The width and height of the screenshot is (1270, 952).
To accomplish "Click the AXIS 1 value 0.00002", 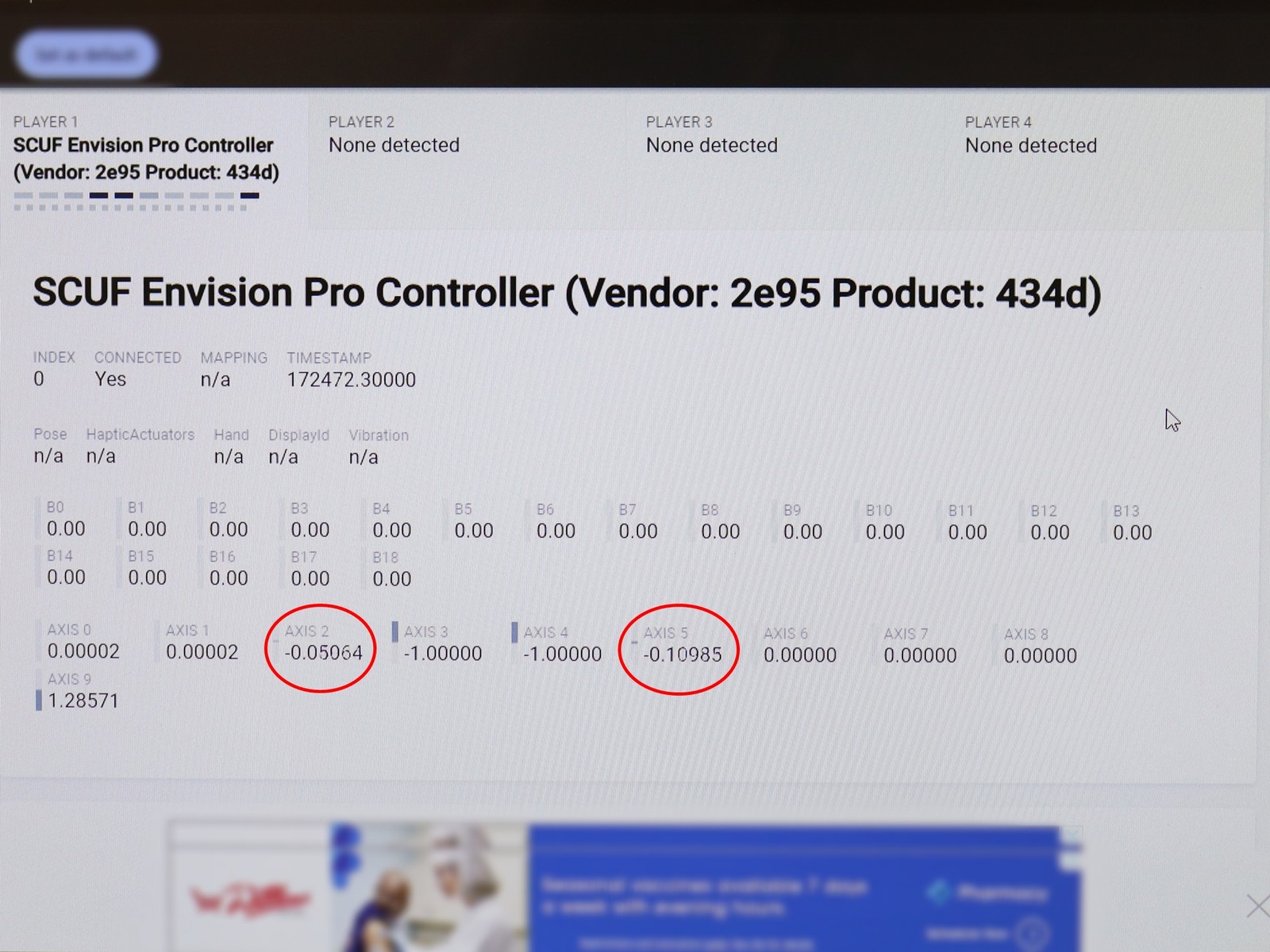I will coord(202,652).
